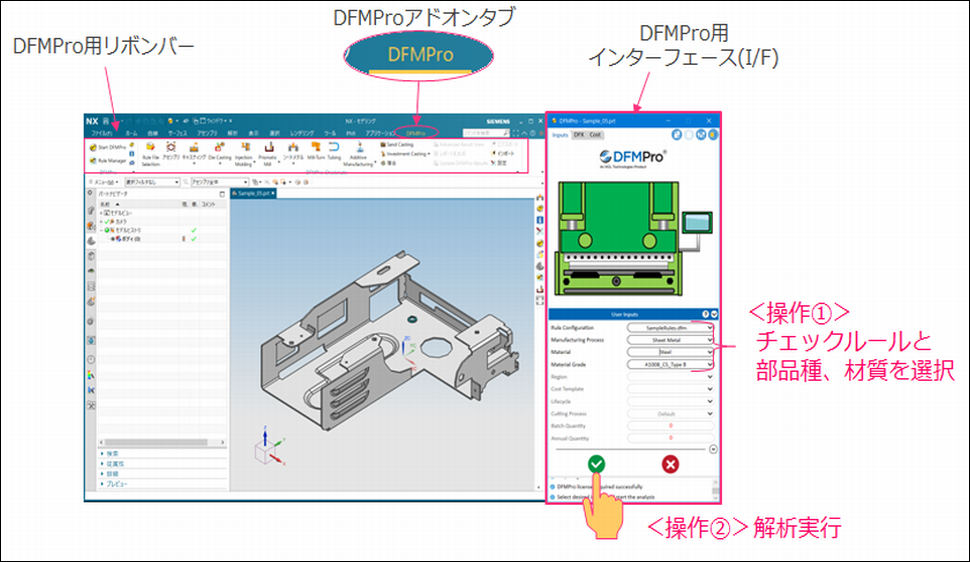Open Rule File Selection tool
Screen dimensions: 970x562
tap(150, 154)
